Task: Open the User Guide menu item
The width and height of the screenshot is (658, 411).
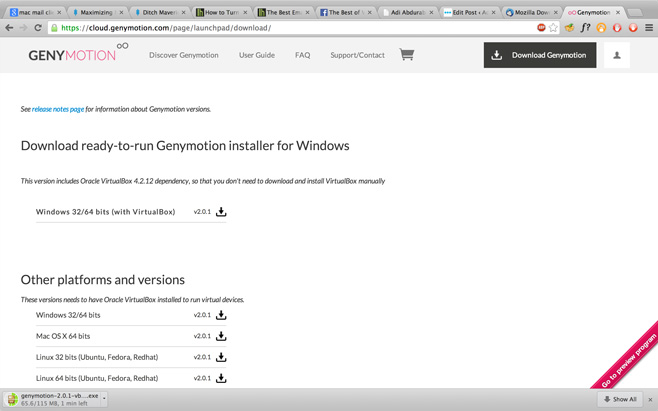Action: point(257,55)
